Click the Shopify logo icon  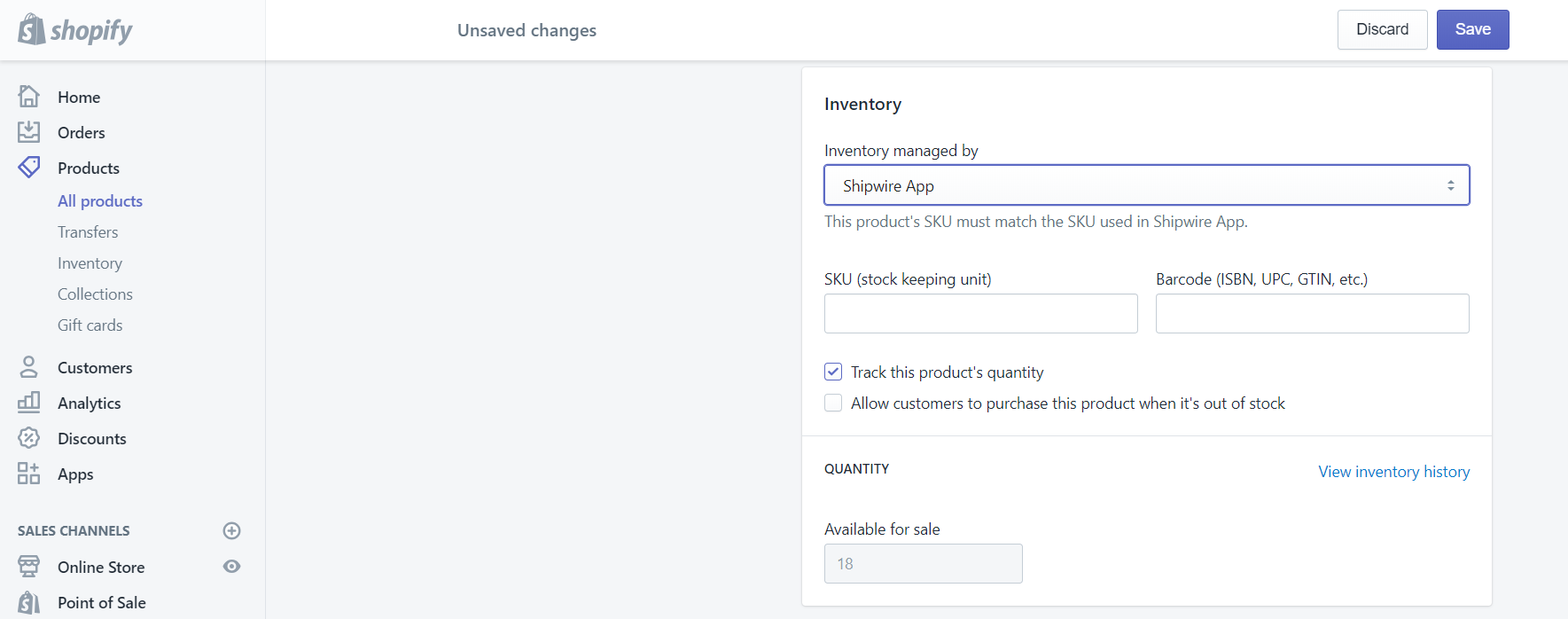pos(32,29)
